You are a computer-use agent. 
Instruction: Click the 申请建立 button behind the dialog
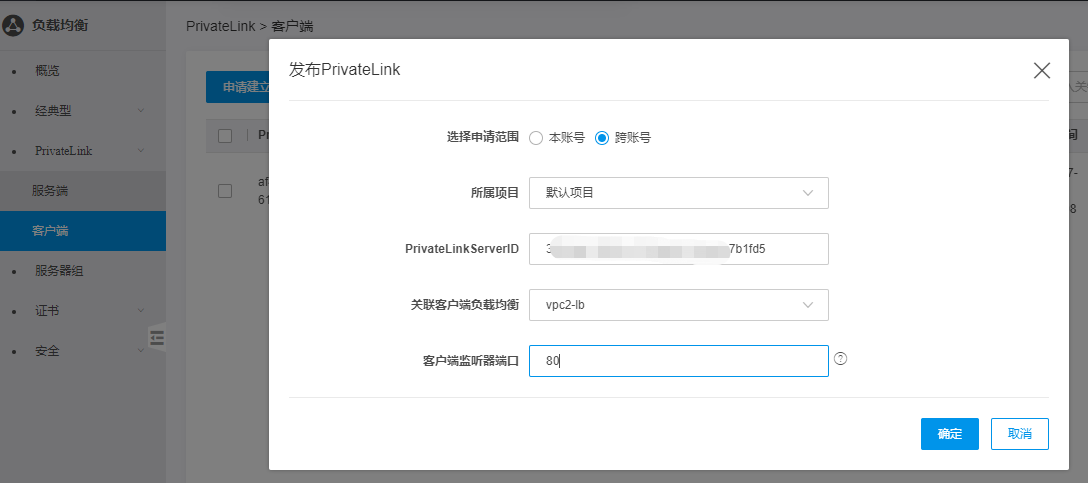(238, 87)
